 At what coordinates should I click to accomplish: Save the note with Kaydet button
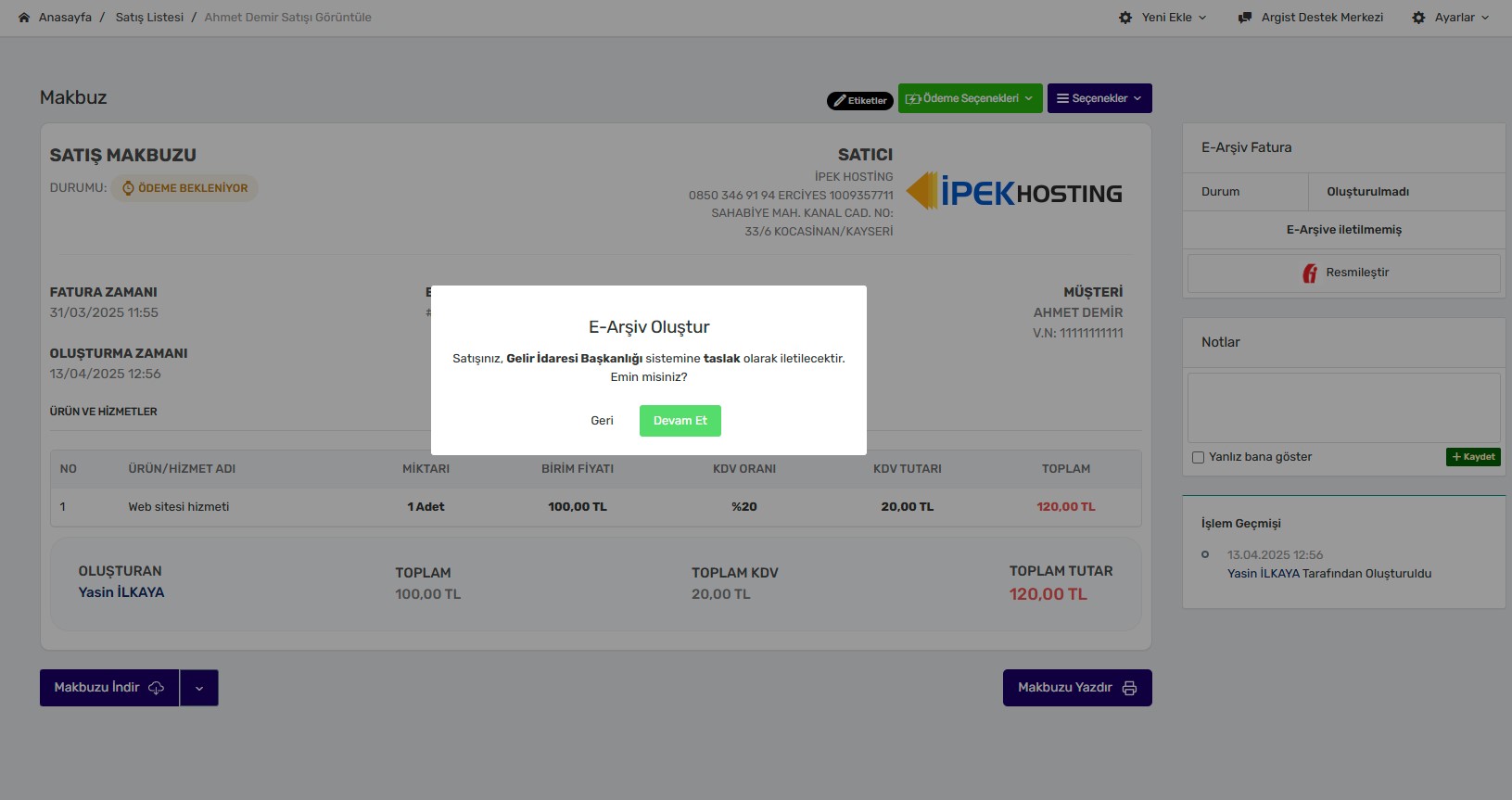[1472, 457]
